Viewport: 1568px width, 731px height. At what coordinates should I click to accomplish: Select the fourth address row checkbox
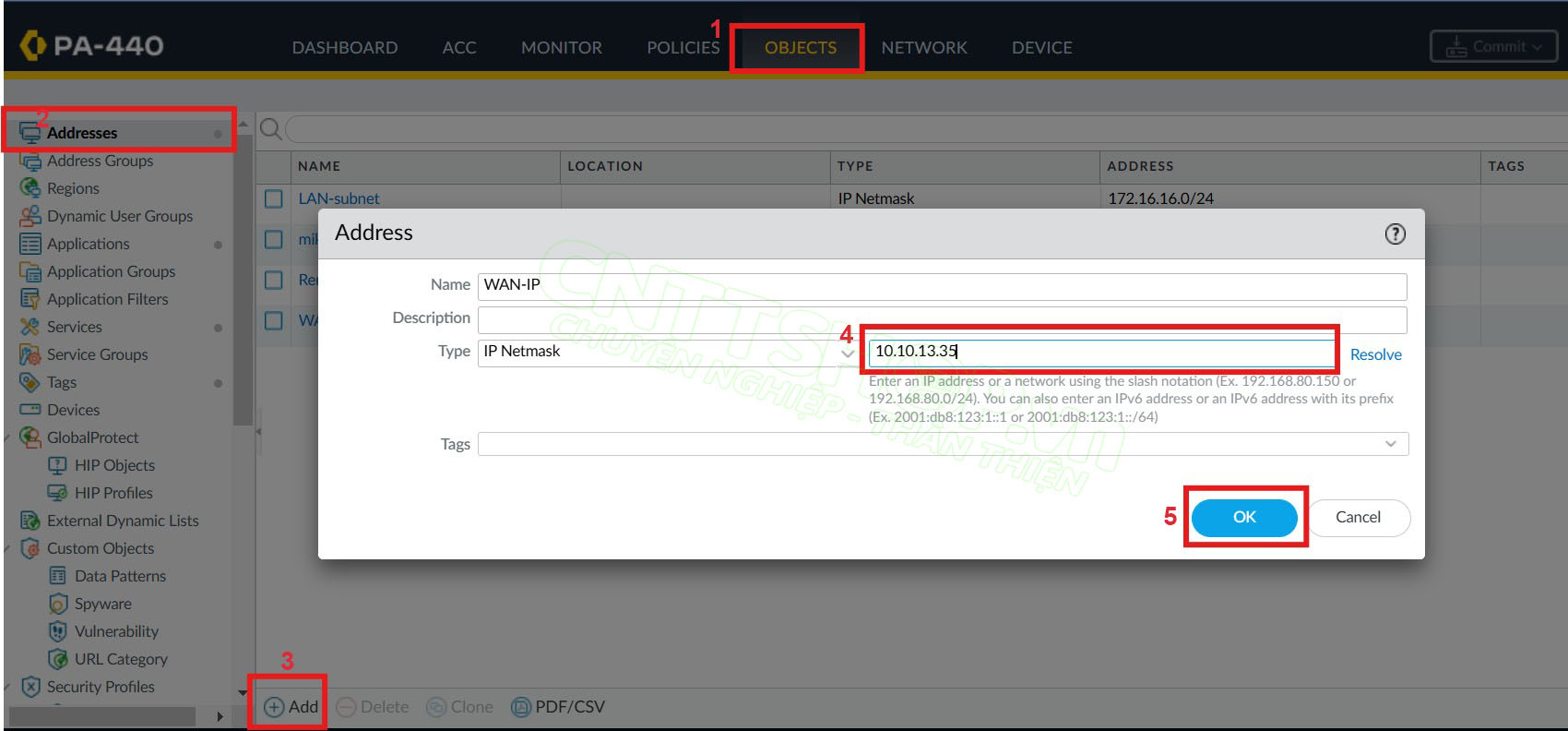tap(274, 320)
